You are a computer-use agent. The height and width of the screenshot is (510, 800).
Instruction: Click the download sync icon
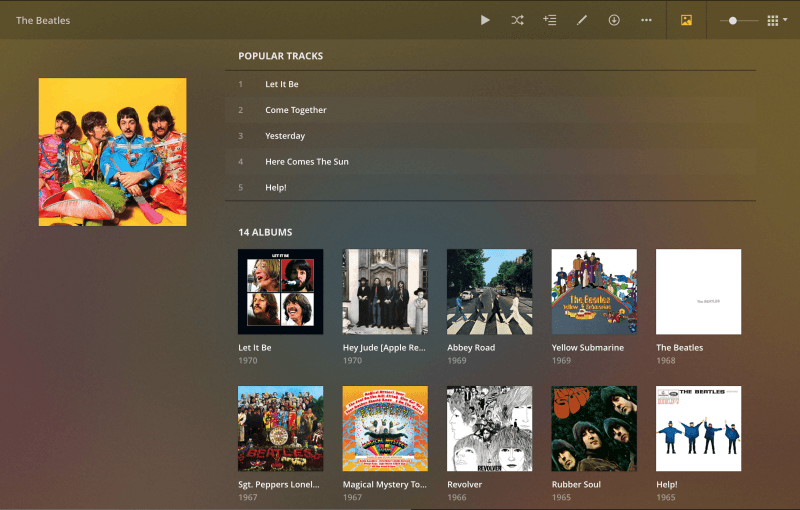tap(614, 20)
